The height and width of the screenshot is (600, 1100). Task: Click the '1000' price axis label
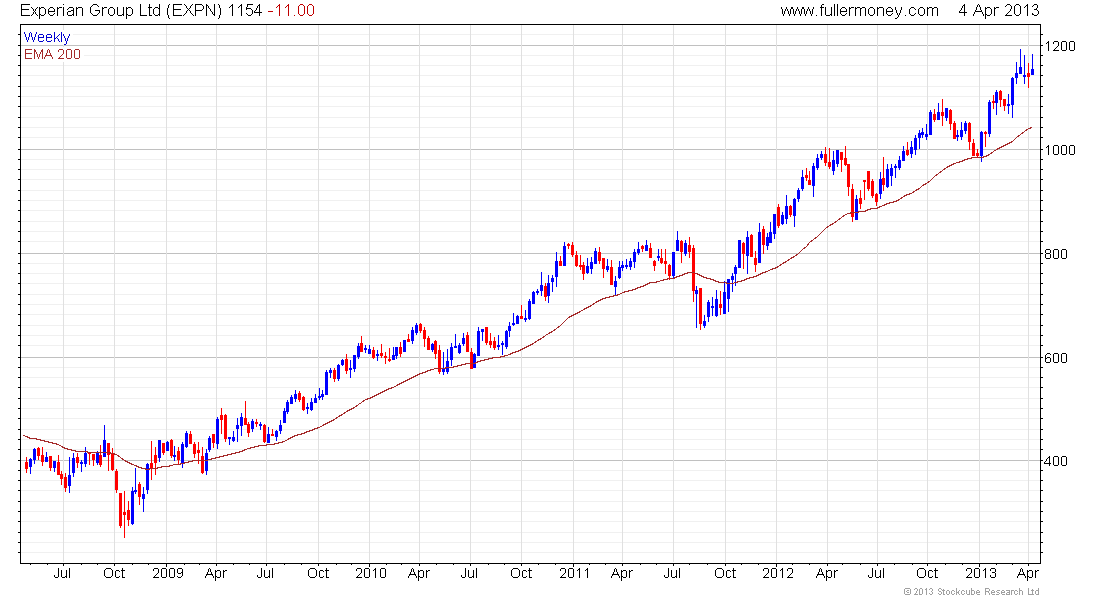click(x=1060, y=150)
